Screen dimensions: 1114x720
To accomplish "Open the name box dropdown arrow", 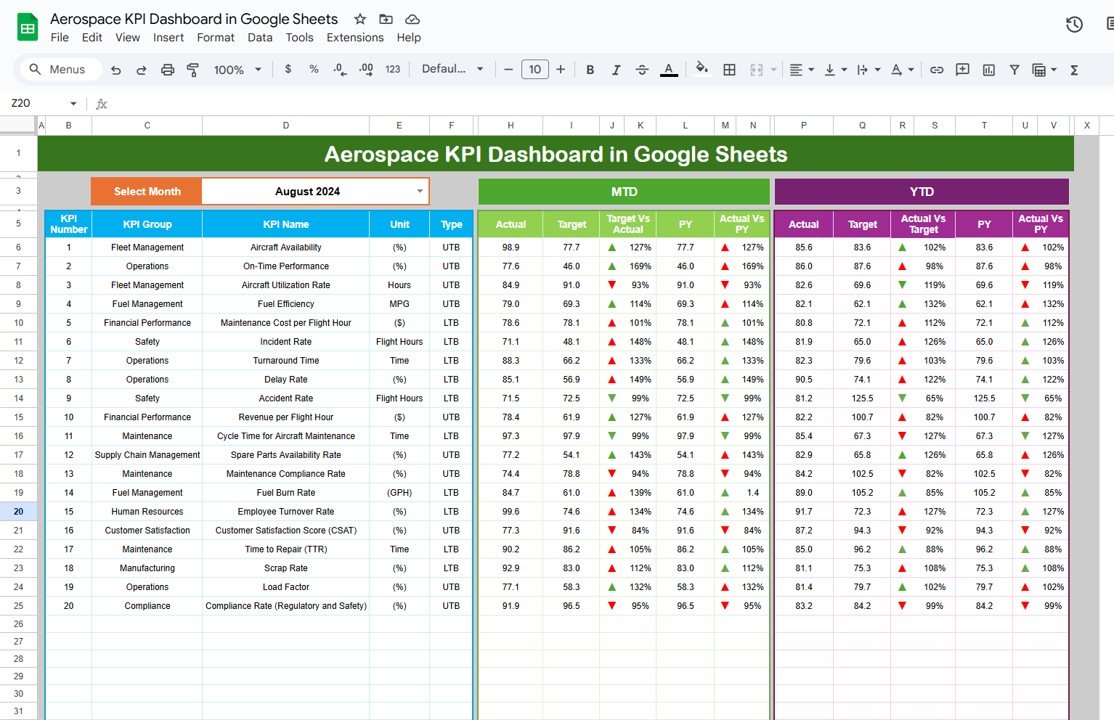I will coord(73,104).
